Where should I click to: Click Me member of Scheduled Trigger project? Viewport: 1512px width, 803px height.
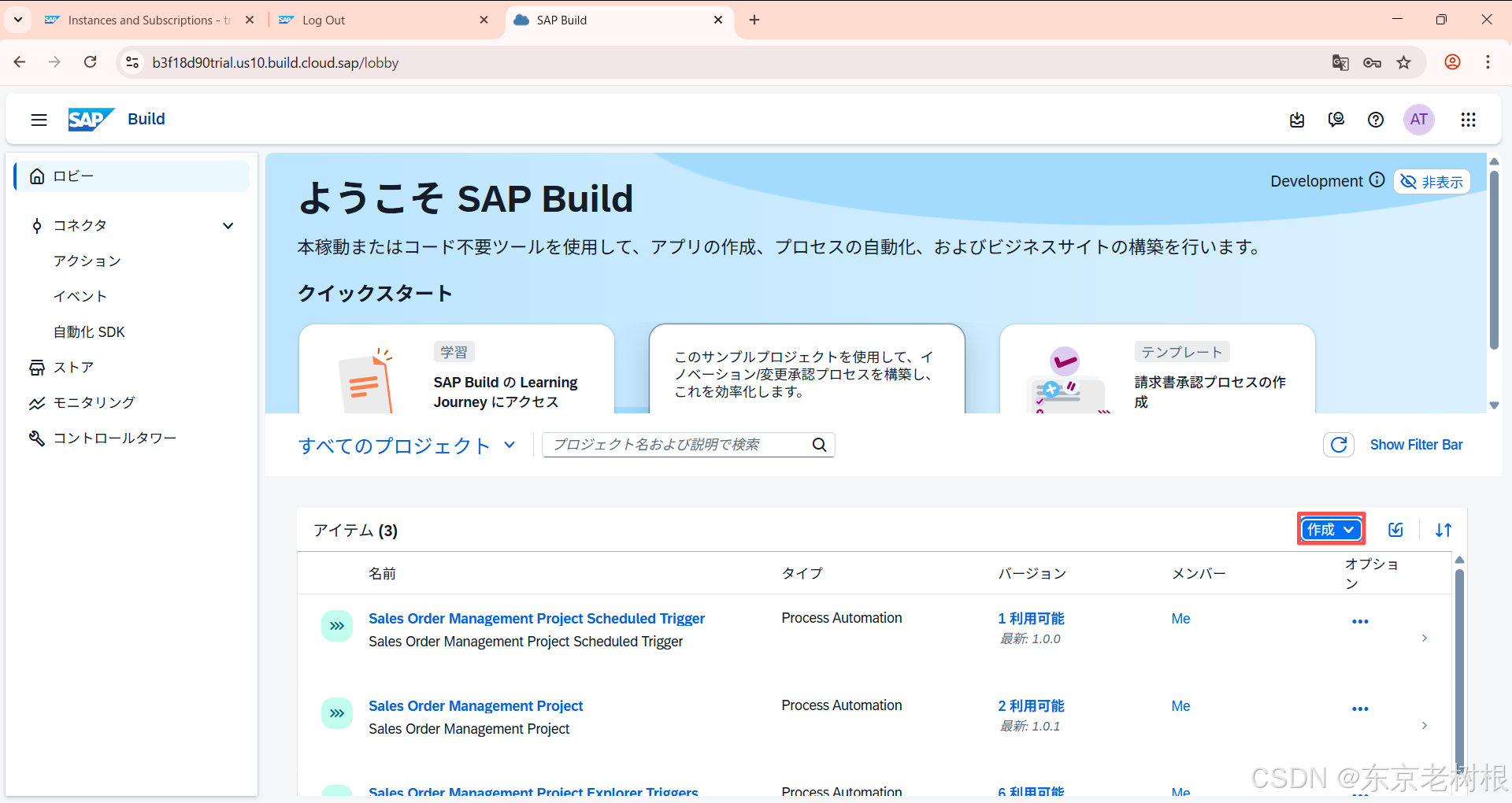pos(1180,619)
